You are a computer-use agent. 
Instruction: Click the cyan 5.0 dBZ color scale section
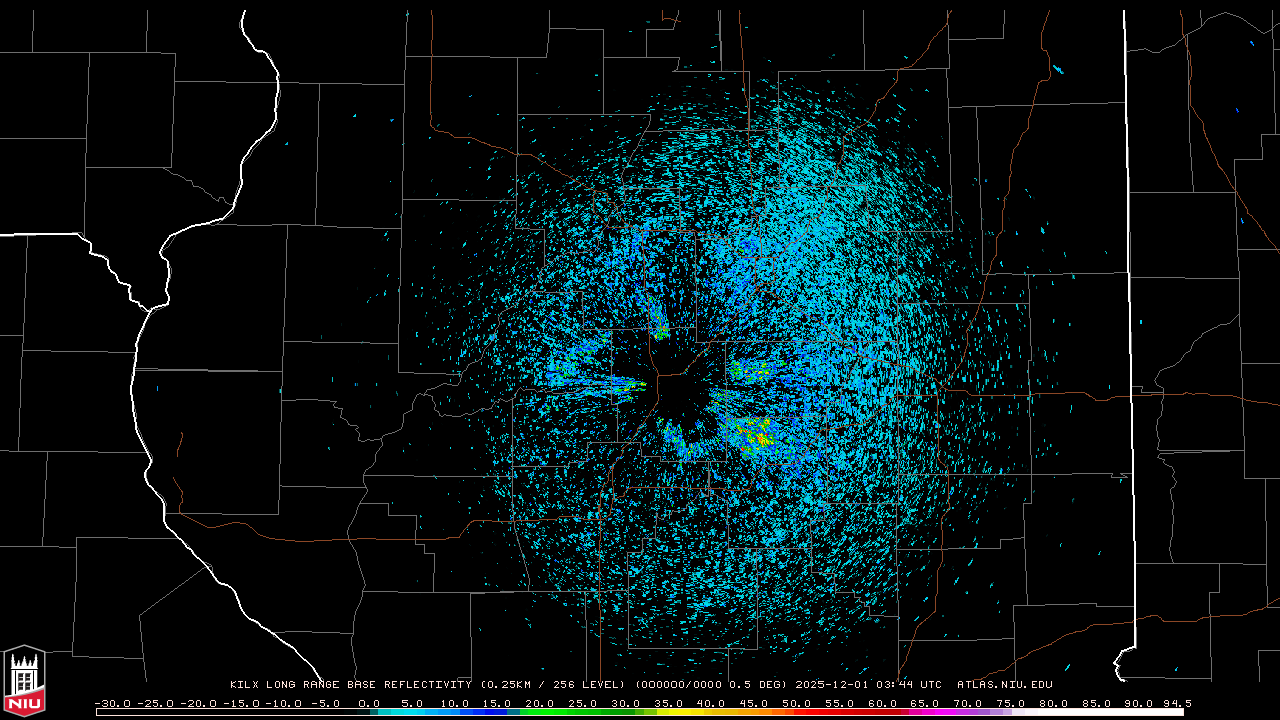point(412,712)
